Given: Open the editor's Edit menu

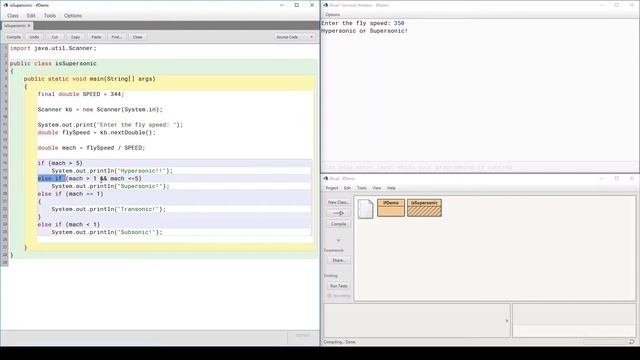Looking at the screenshot, I should [x=31, y=16].
